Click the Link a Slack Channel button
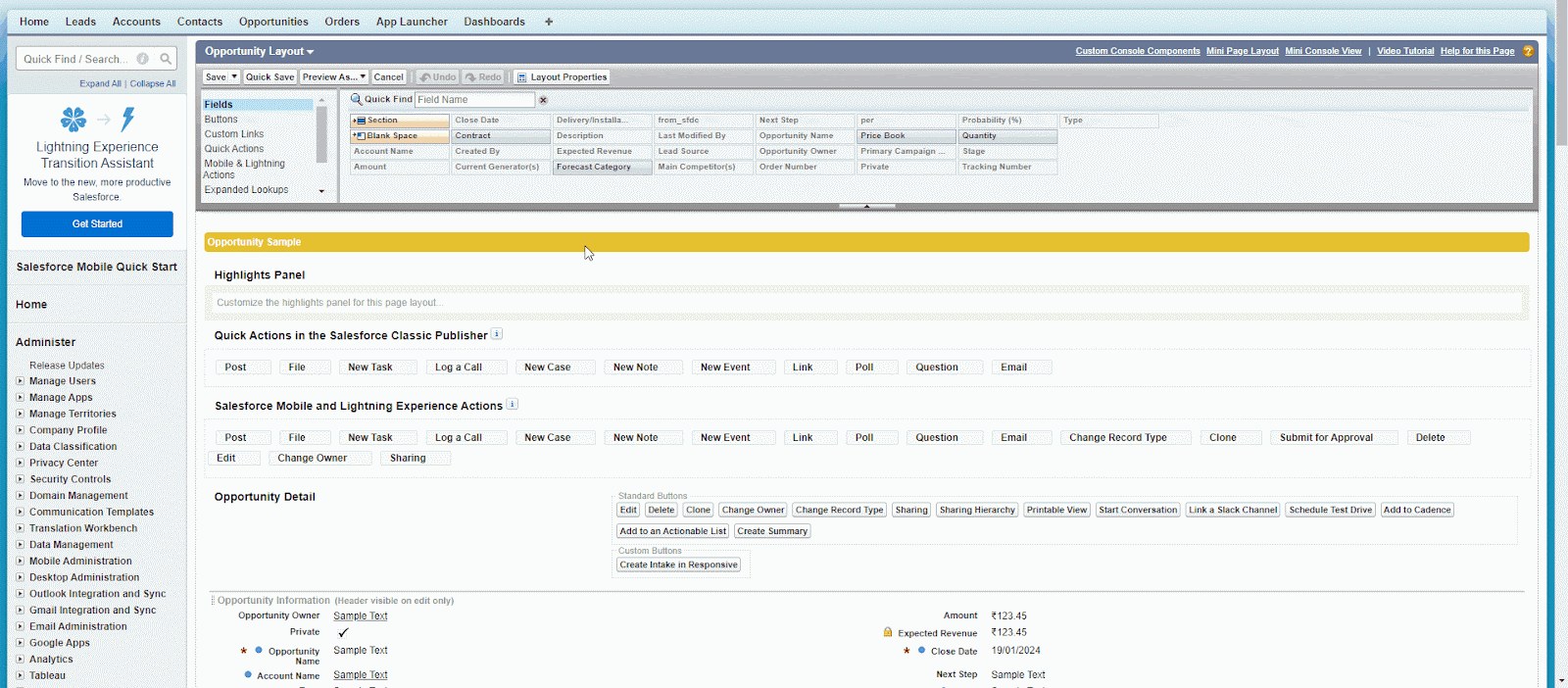The height and width of the screenshot is (688, 1568). pos(1233,510)
